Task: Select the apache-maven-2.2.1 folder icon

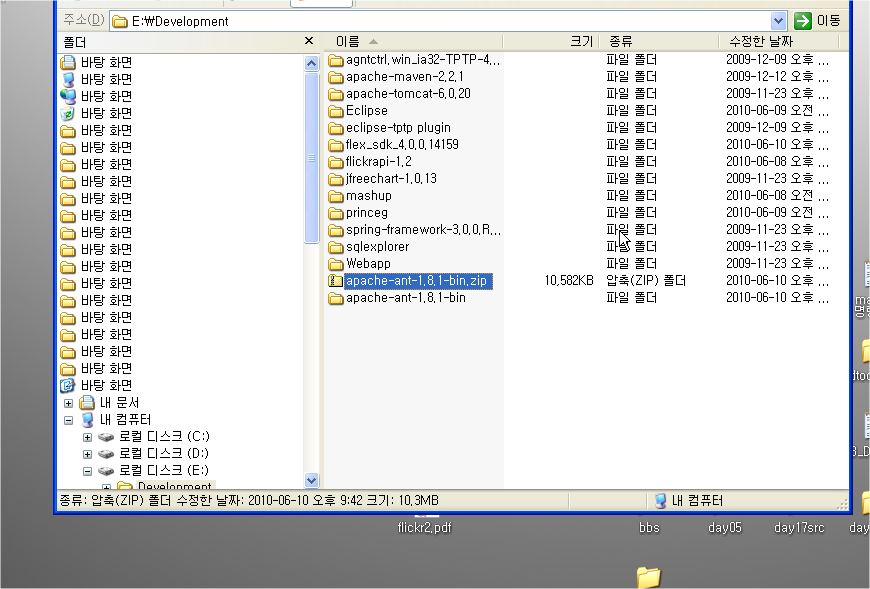Action: click(x=335, y=77)
